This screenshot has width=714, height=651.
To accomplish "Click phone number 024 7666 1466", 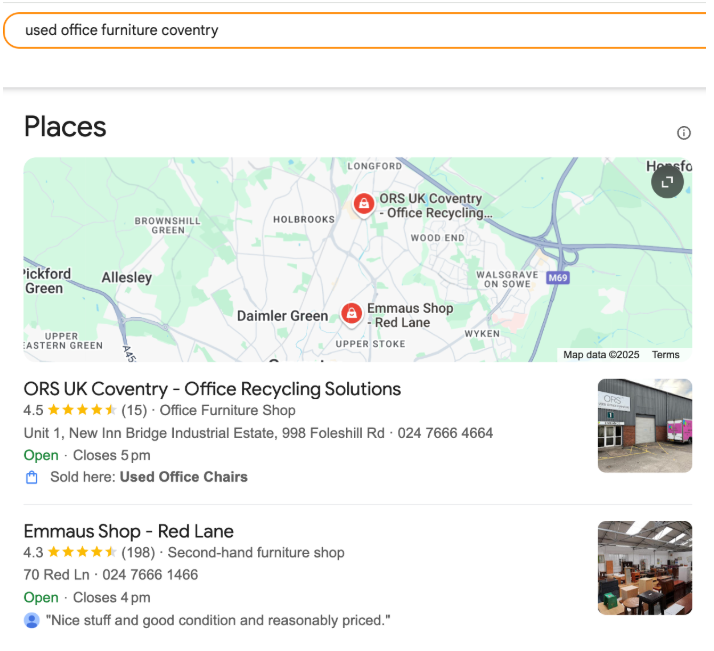I will click(x=150, y=575).
